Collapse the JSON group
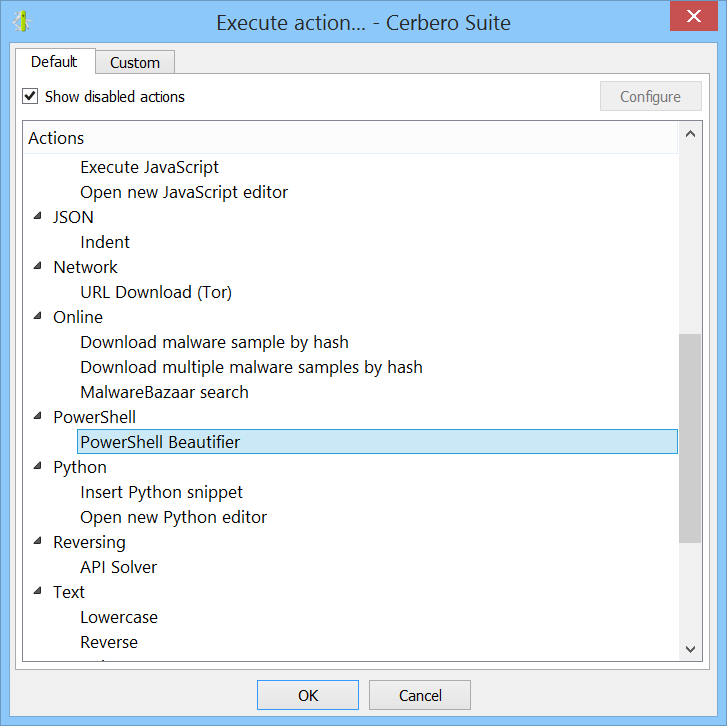 point(38,216)
